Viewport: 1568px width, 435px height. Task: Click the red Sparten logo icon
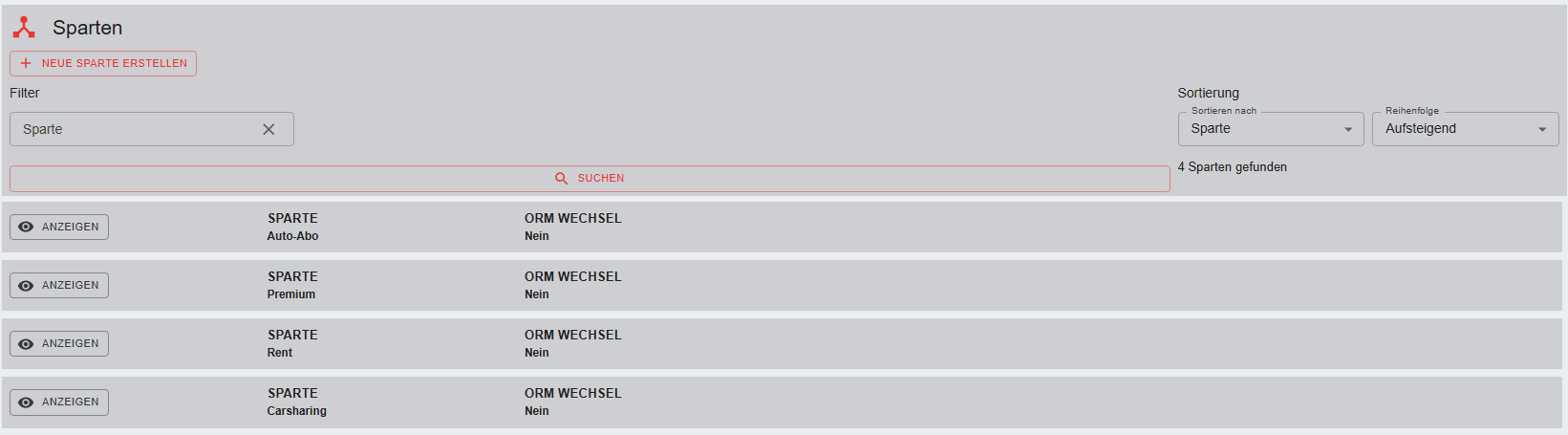pyautogui.click(x=24, y=28)
